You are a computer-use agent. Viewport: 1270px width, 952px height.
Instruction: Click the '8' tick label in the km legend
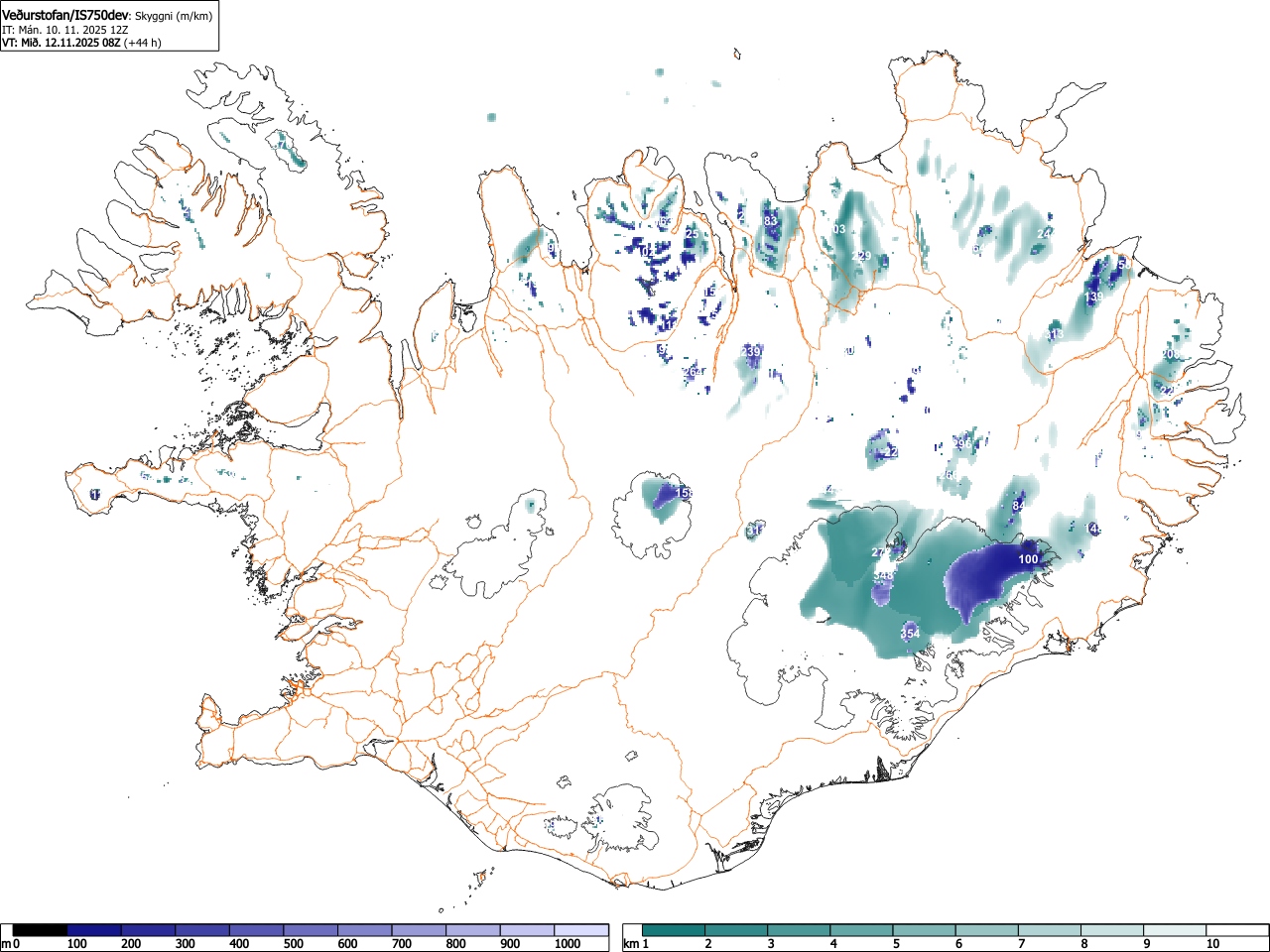pyautogui.click(x=1083, y=944)
